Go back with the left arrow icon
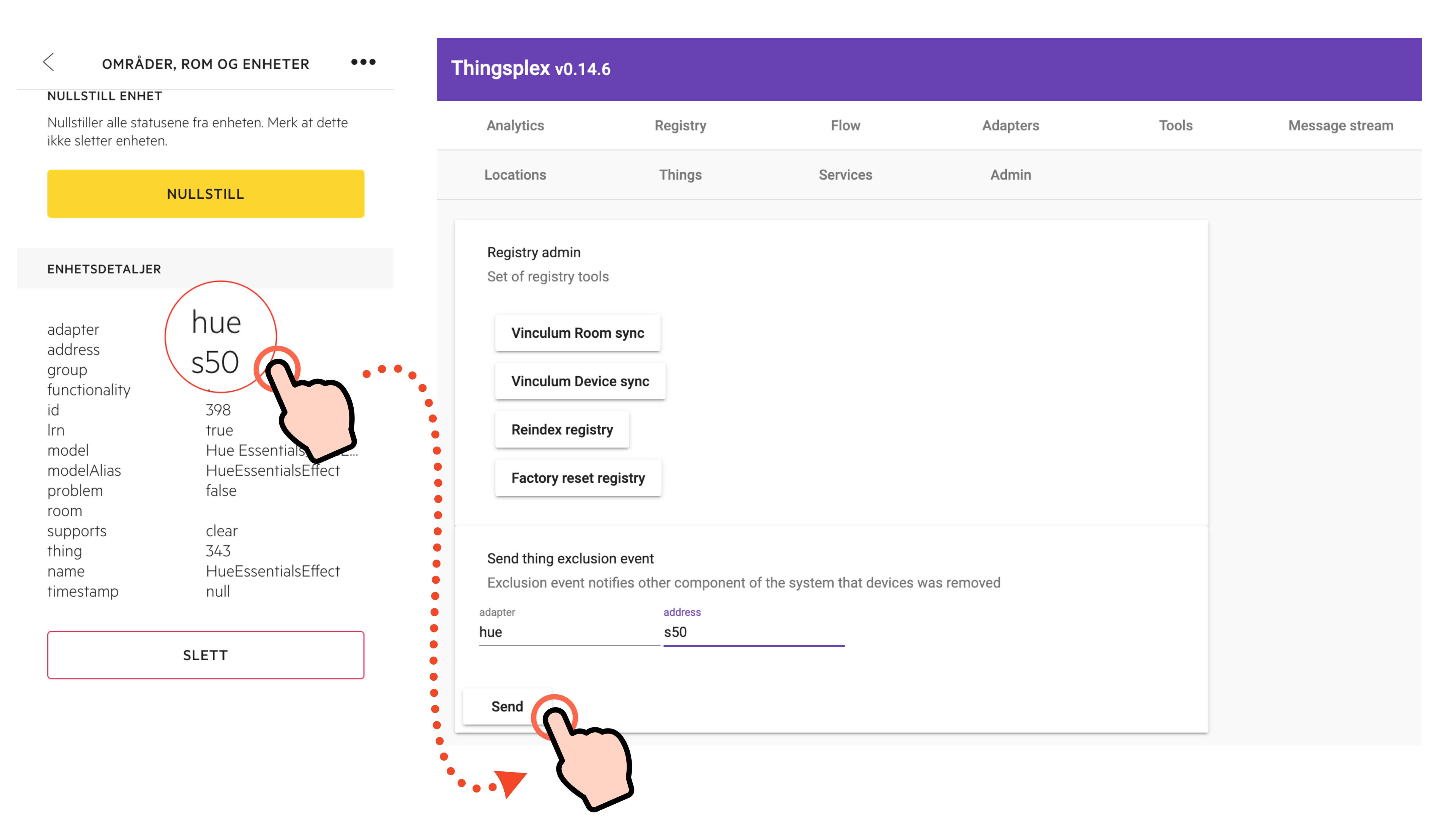 coord(48,62)
